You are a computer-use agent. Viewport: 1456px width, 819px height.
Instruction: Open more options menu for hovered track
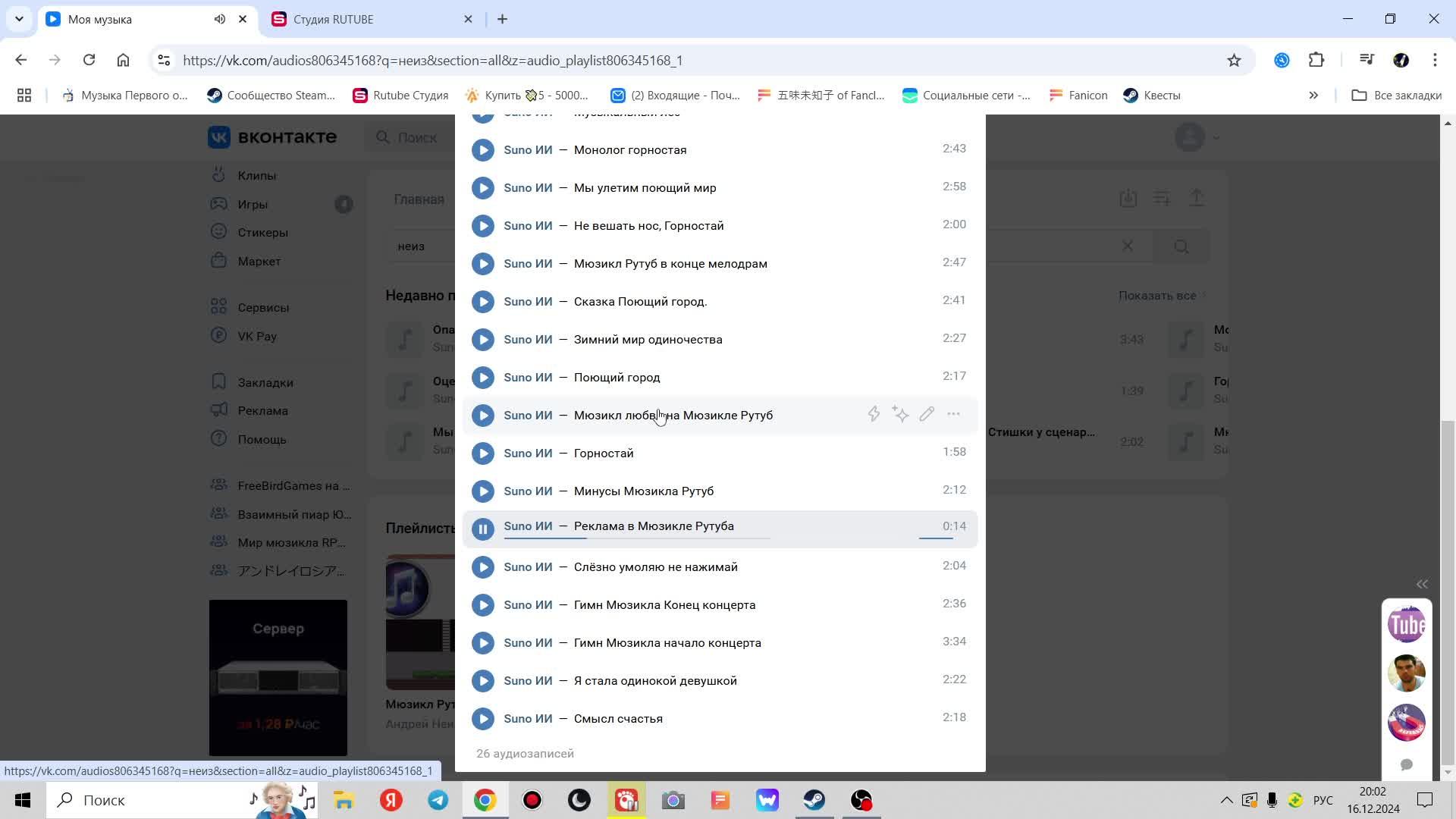coord(953,414)
